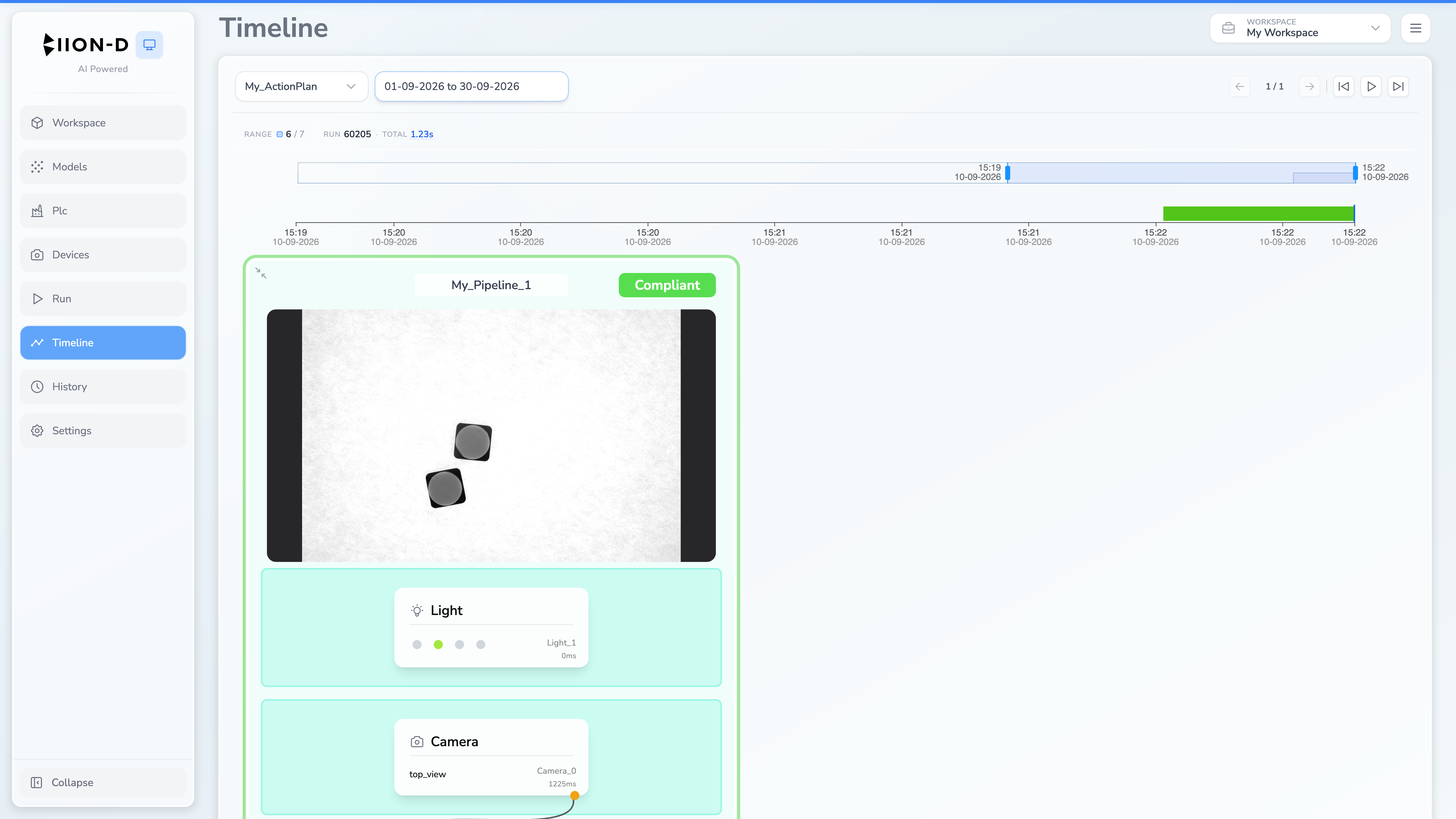Click the Light bulb icon
Image resolution: width=1456 pixels, height=819 pixels.
417,610
